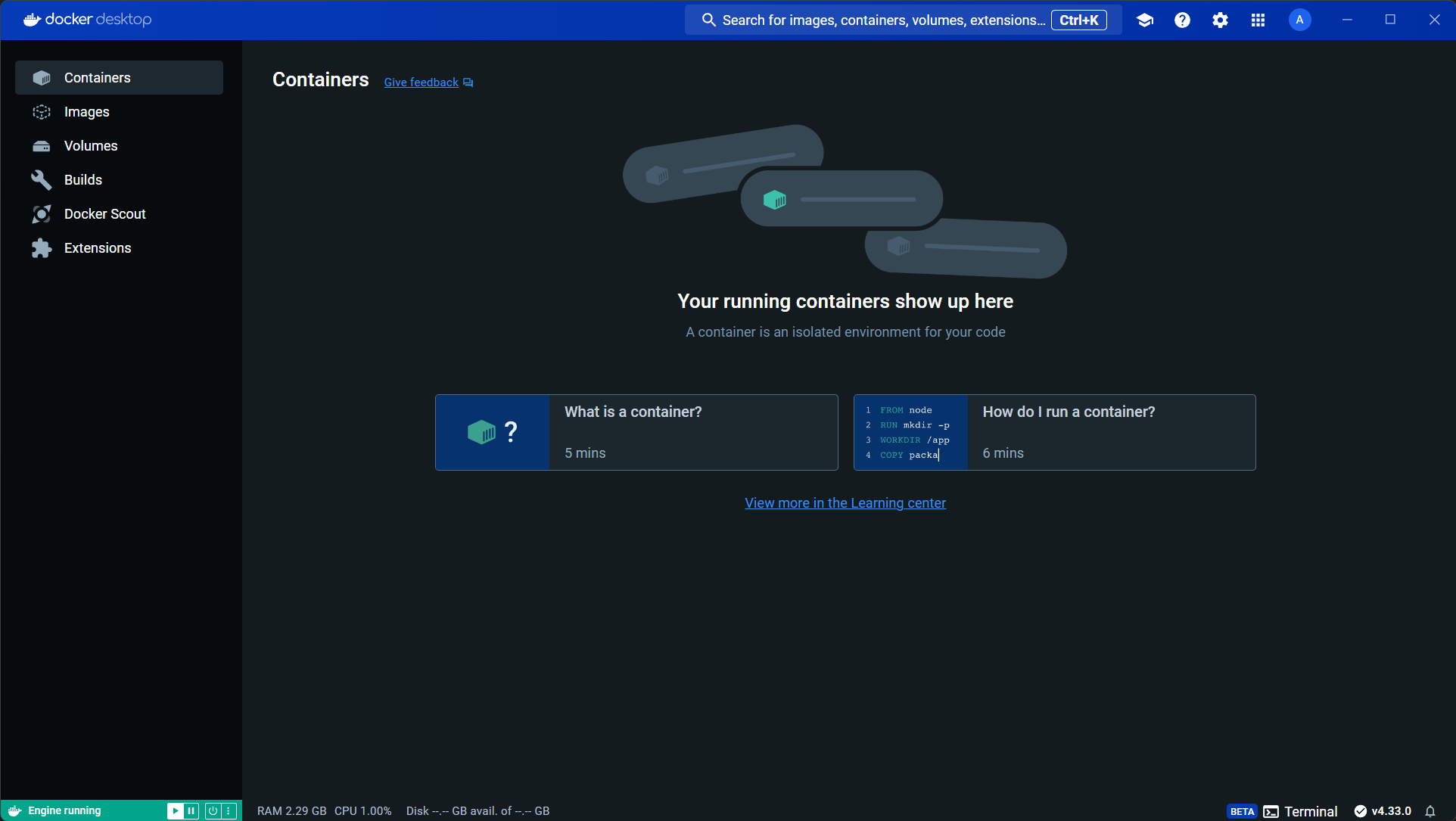Open the user account dropdown
This screenshot has height=821, width=1456.
tap(1299, 19)
